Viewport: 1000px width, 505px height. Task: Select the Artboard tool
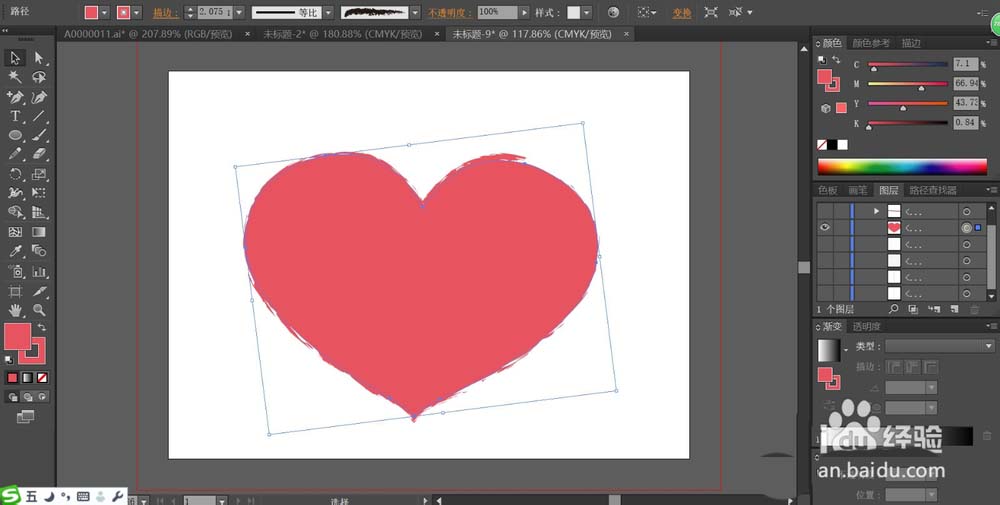point(15,291)
